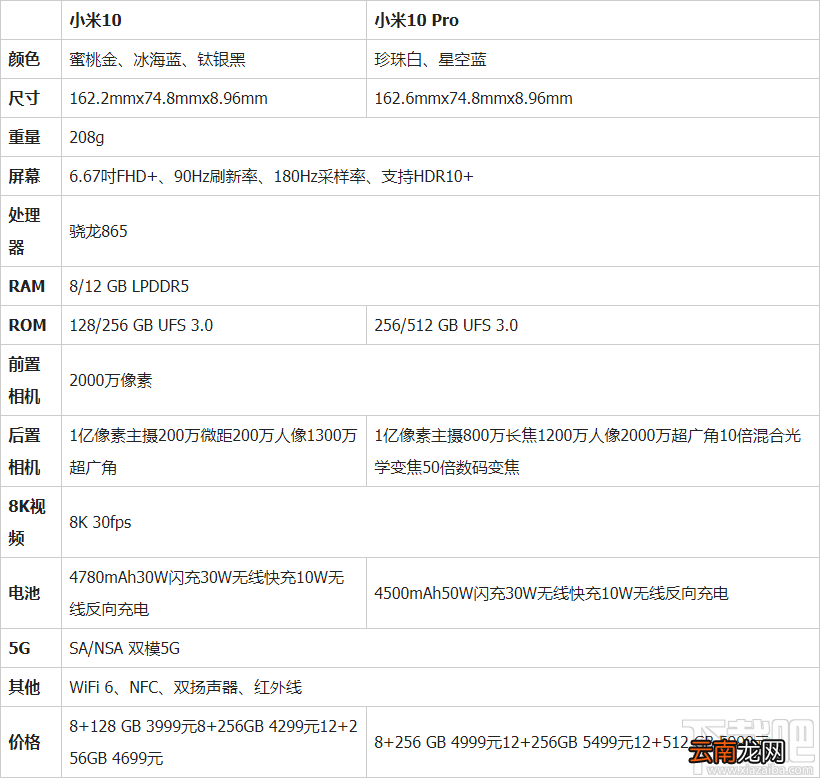The image size is (822, 780).
Task: Select the 8K视频 row label
Action: (x=27, y=522)
